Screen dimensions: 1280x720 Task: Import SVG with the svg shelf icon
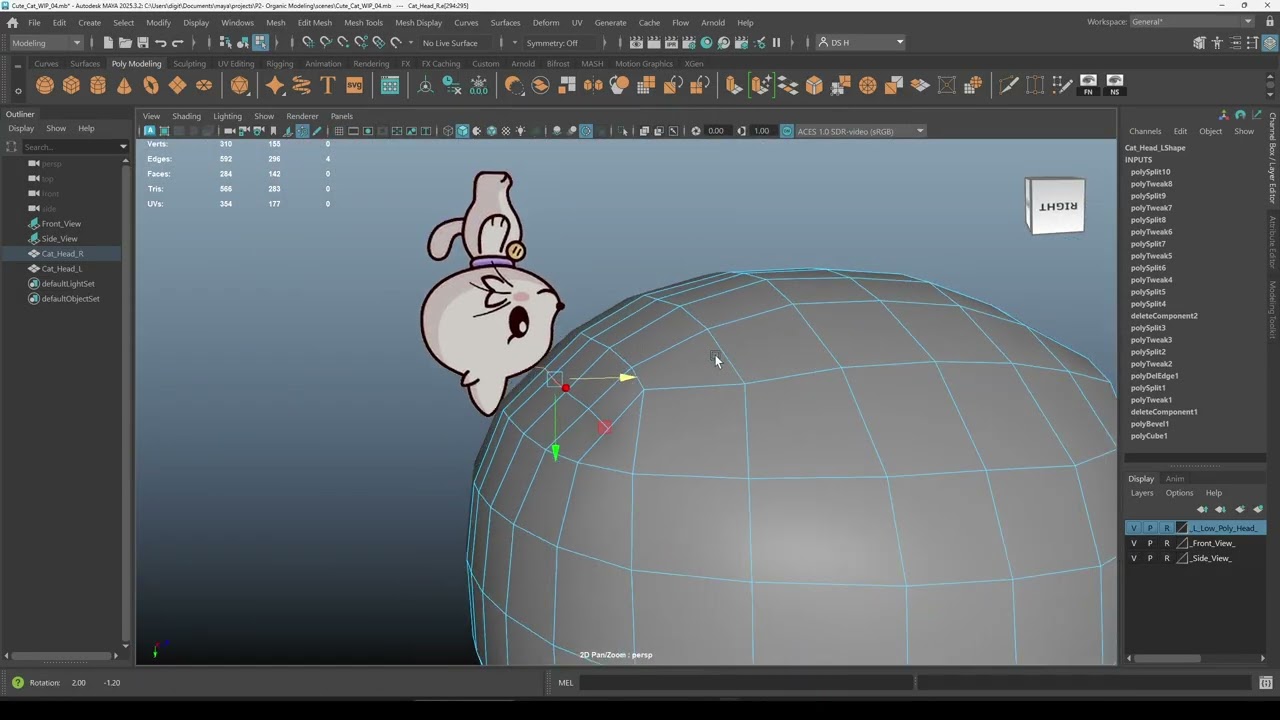[x=354, y=85]
